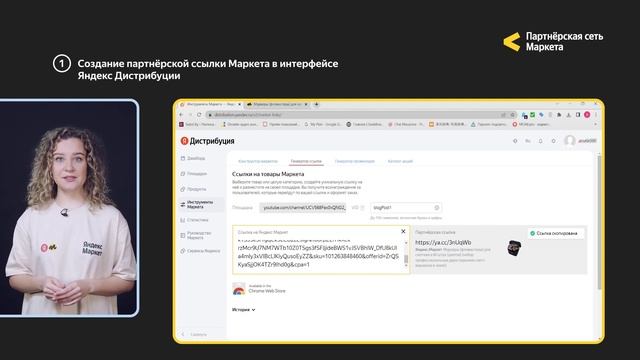This screenshot has width=640, height=360.
Task: Open the Chrome three-dot menu
Action: (596, 115)
